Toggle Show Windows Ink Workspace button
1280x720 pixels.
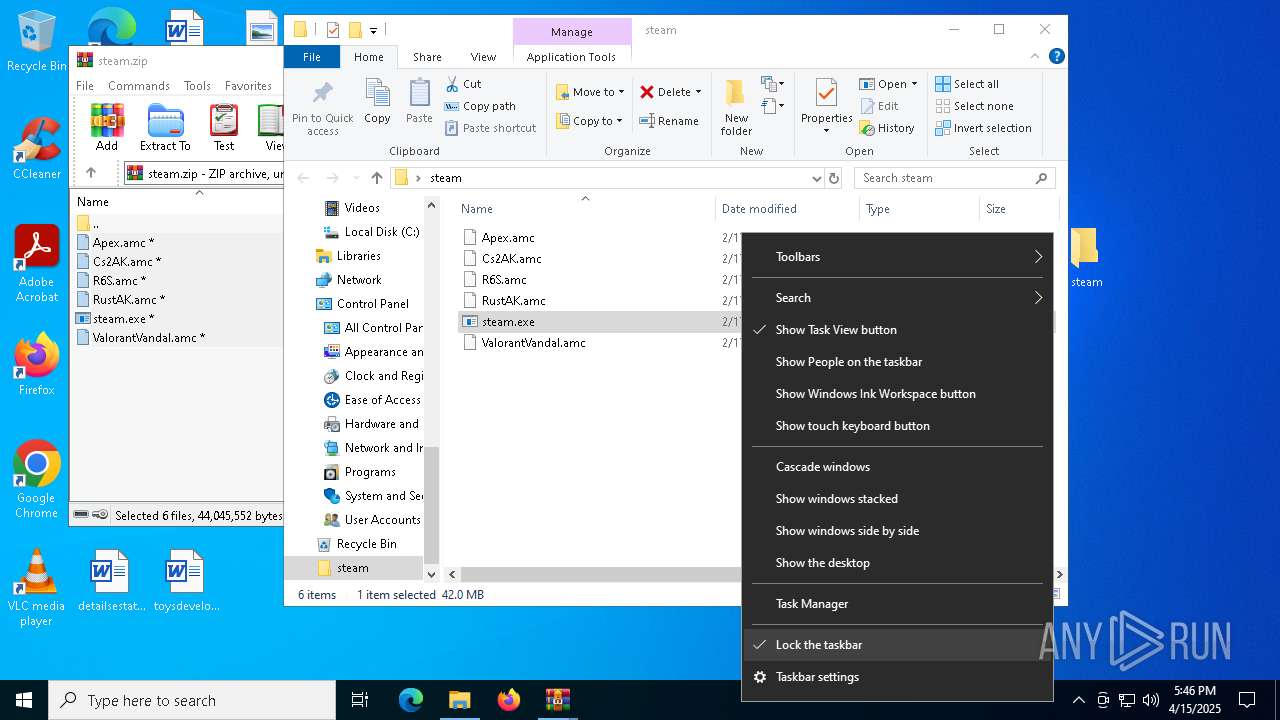897,394
